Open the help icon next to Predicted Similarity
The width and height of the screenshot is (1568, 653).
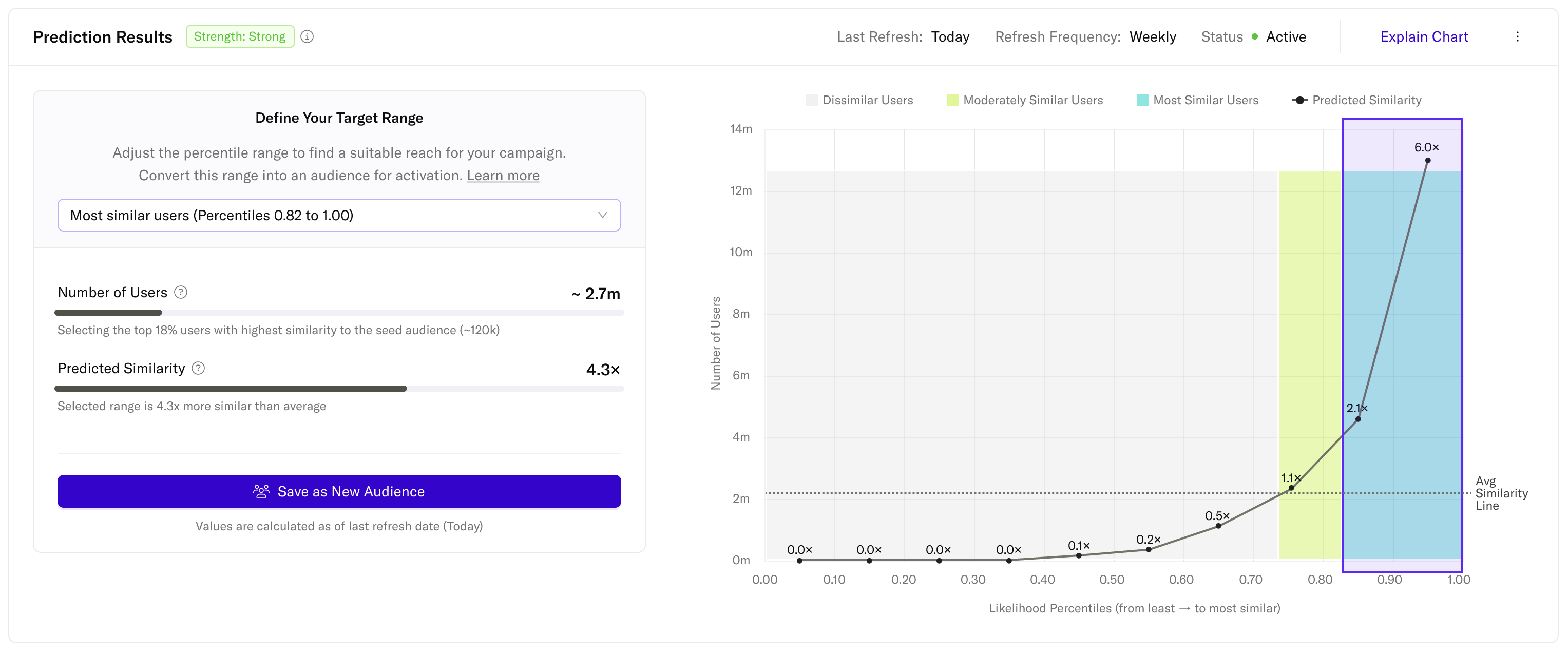198,368
